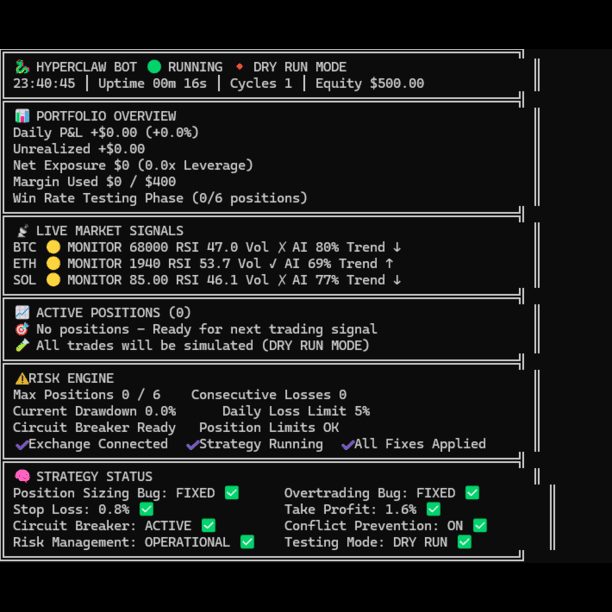Click the ETH trend up arrow

point(389,263)
